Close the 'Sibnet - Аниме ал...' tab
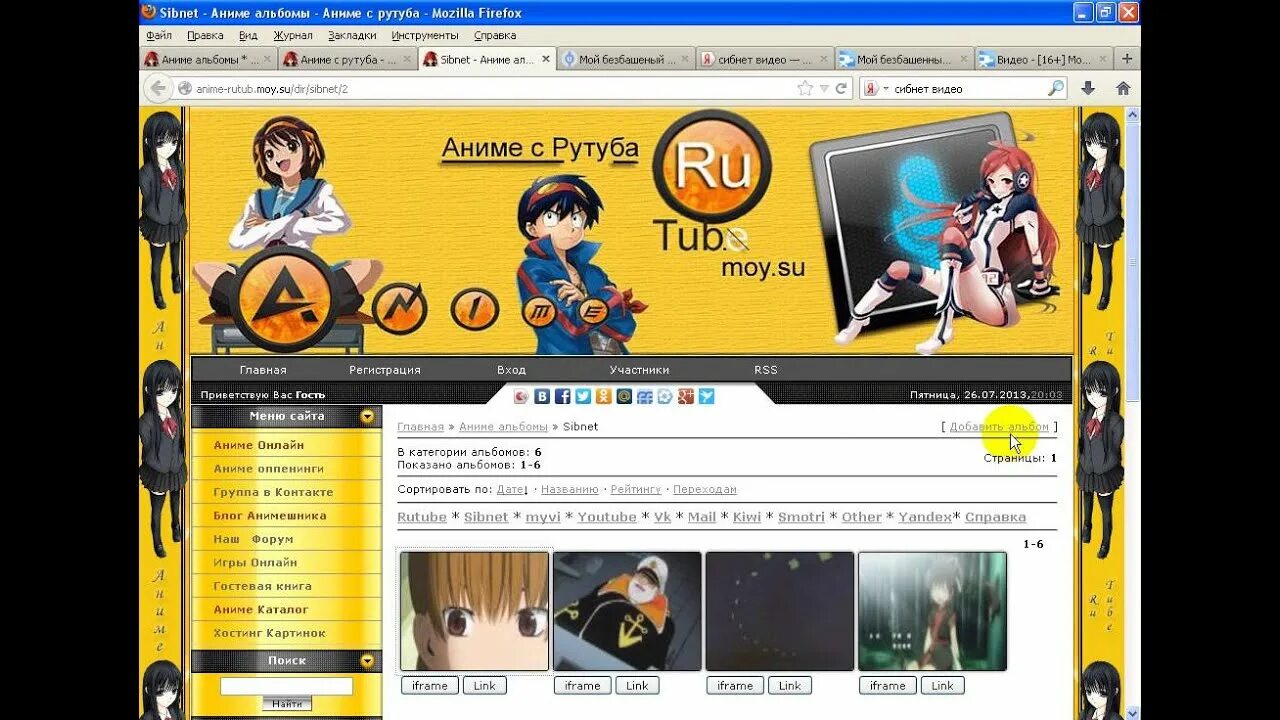Image resolution: width=1280 pixels, height=720 pixels. [x=546, y=59]
